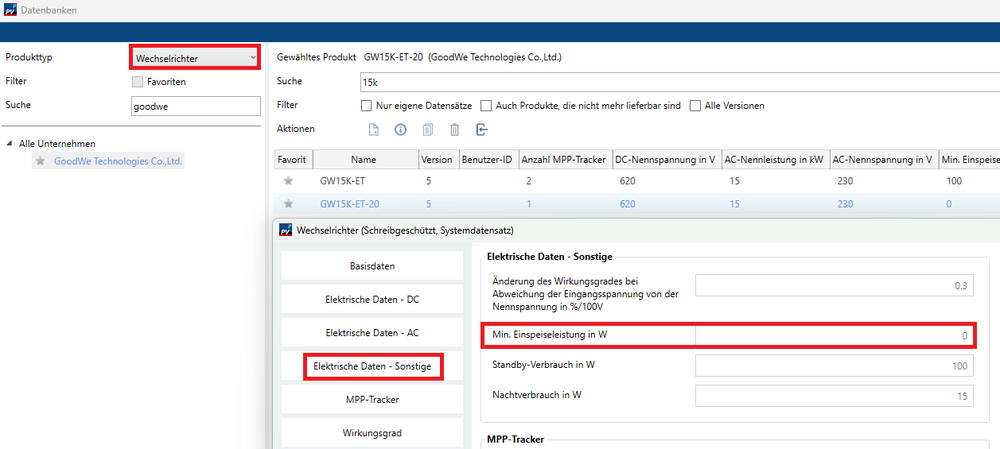Select the MPP-Tracker section button
1000x449 pixels.
tap(372, 400)
